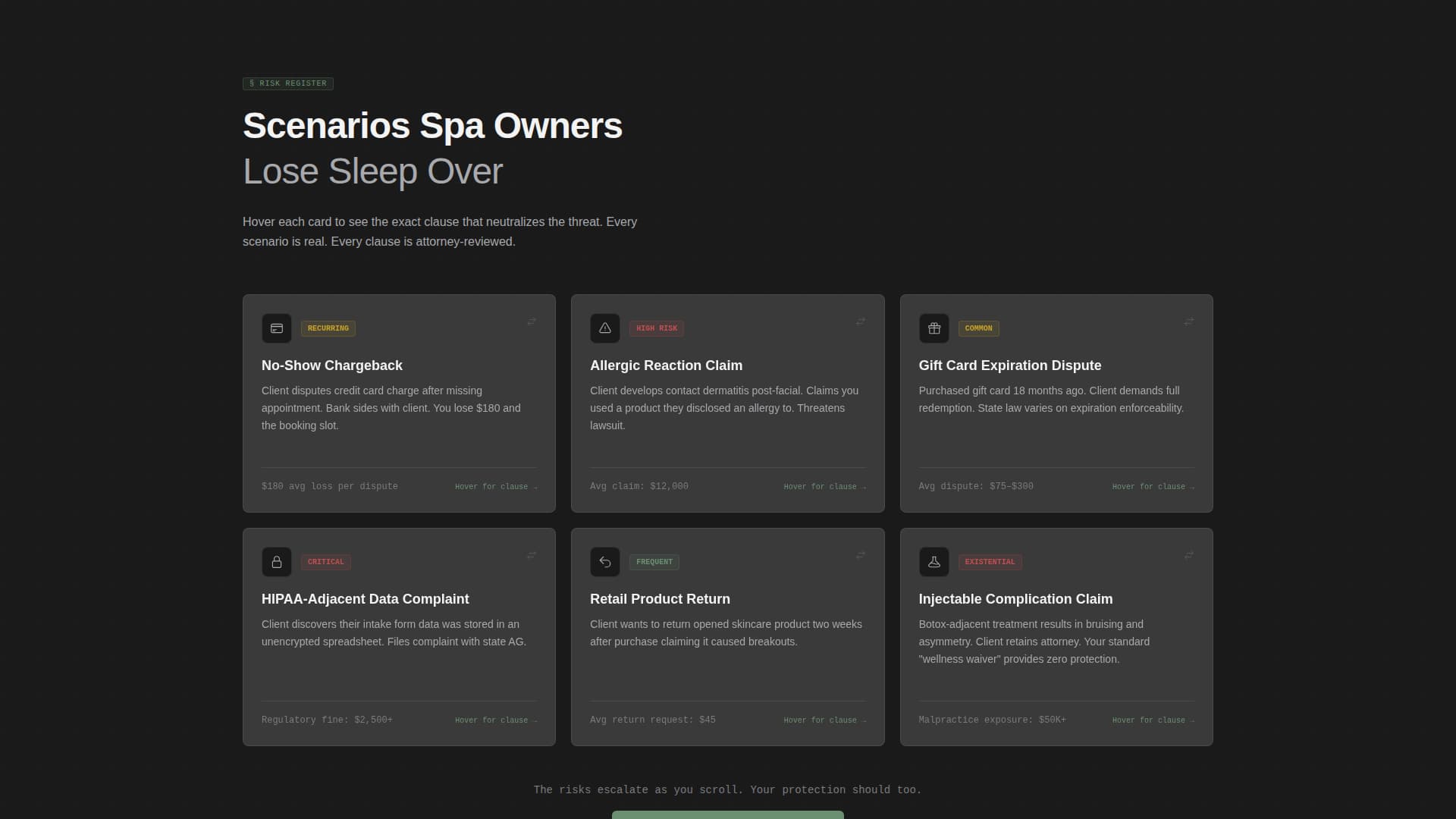This screenshot has width=1456, height=819.
Task: Select the Injectable Complication Claim title
Action: [x=1015, y=599]
